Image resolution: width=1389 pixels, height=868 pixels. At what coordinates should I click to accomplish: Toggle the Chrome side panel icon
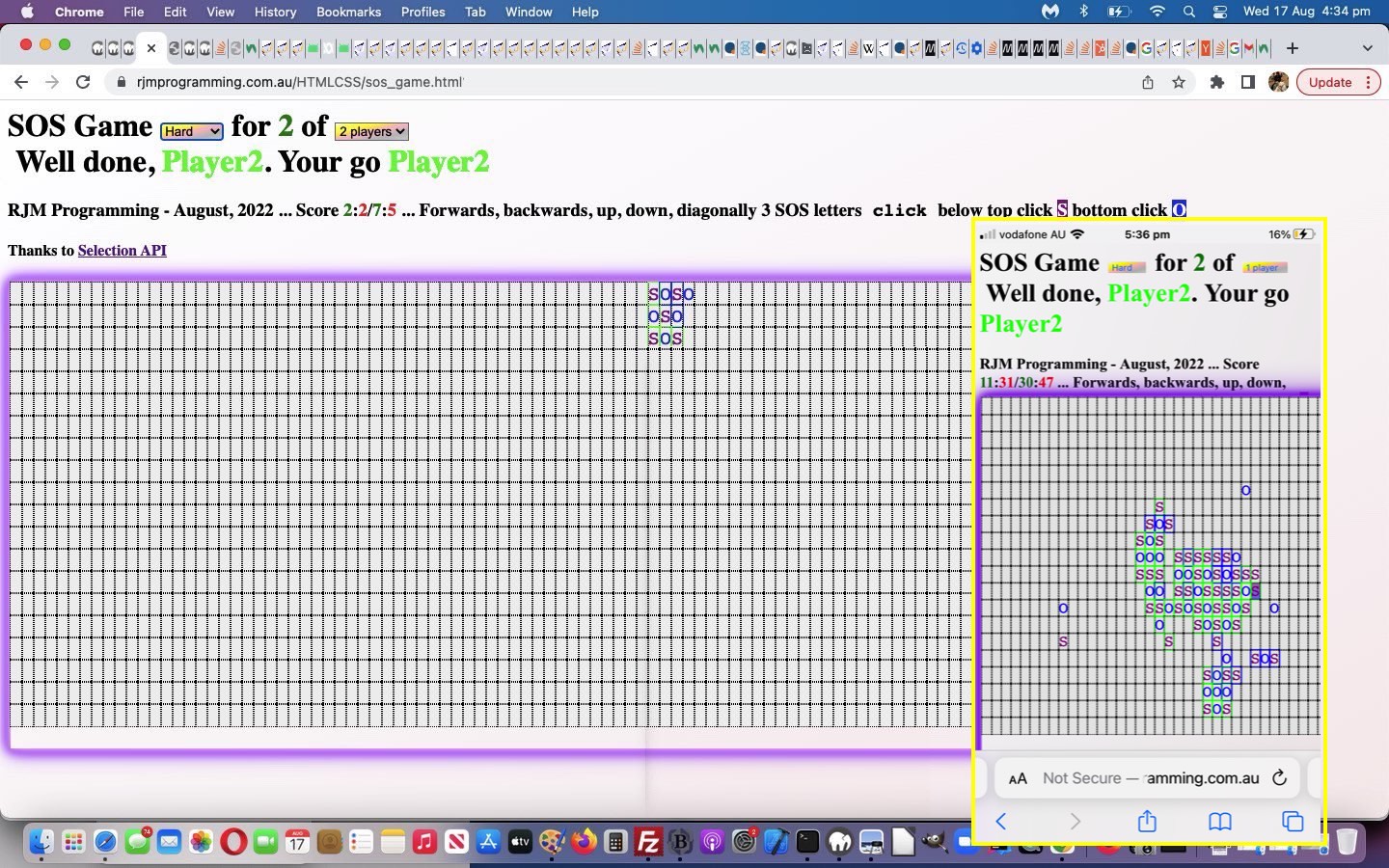click(x=1248, y=82)
